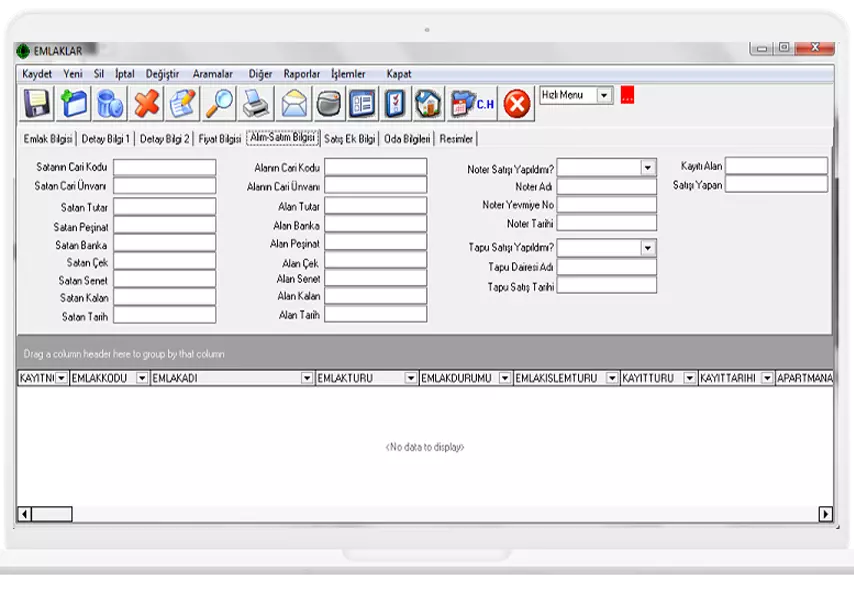Image resolution: width=854 pixels, height=591 pixels.
Task: Click the magnifying glass search icon
Action: (219, 103)
